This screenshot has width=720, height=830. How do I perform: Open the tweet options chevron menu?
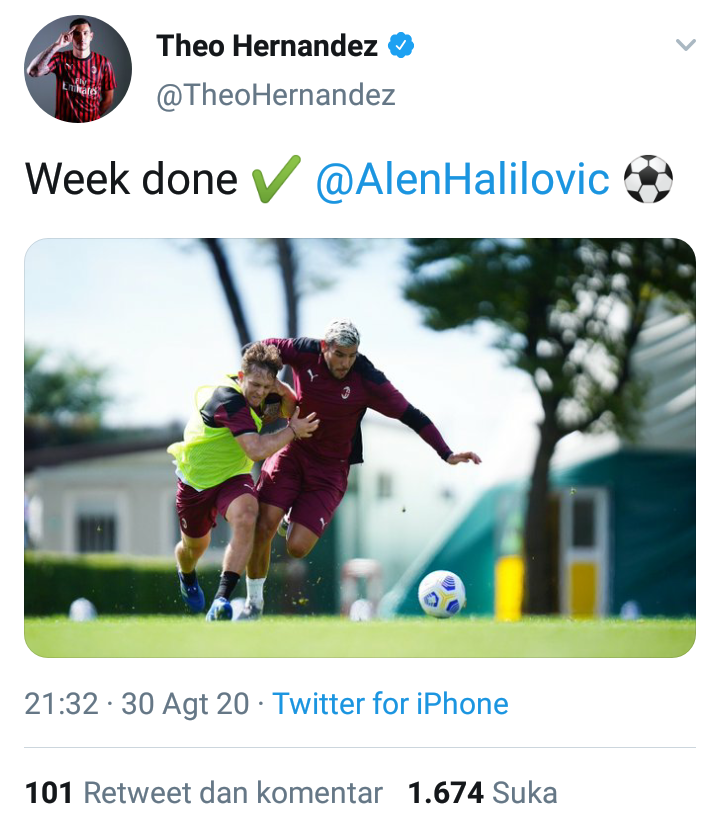coord(685,45)
